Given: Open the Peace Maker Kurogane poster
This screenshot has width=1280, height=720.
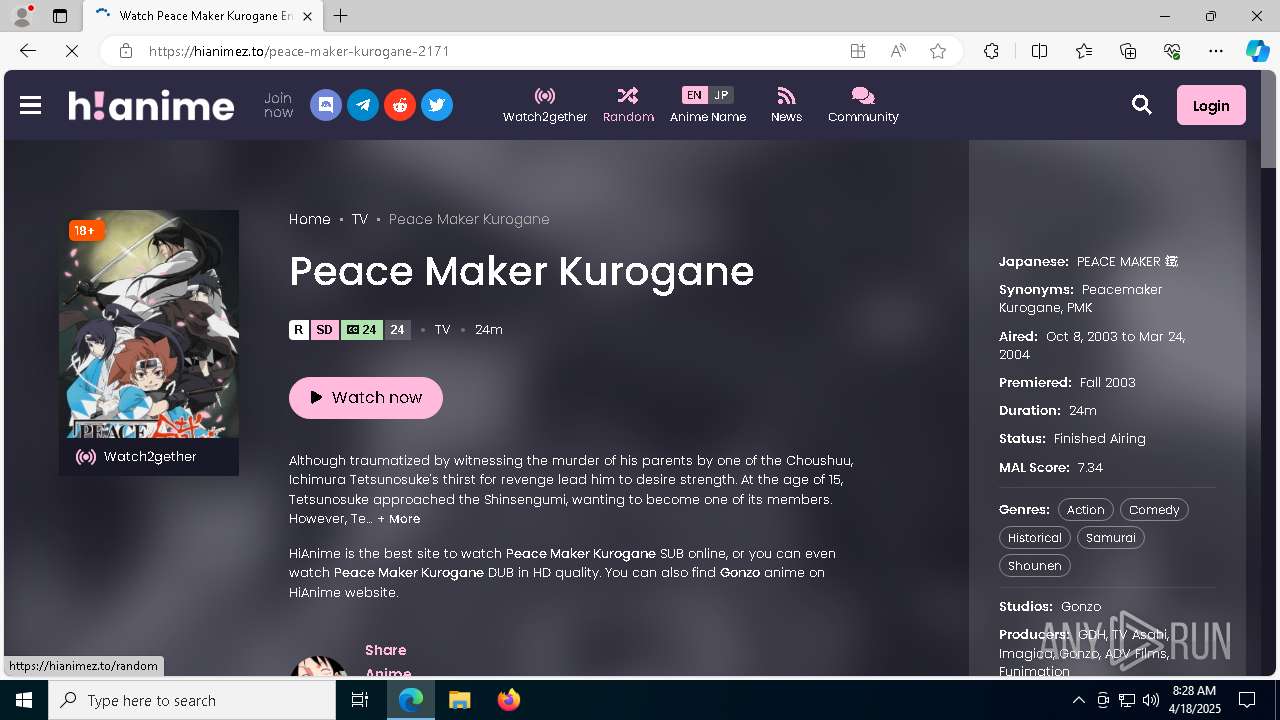Looking at the screenshot, I should point(149,324).
